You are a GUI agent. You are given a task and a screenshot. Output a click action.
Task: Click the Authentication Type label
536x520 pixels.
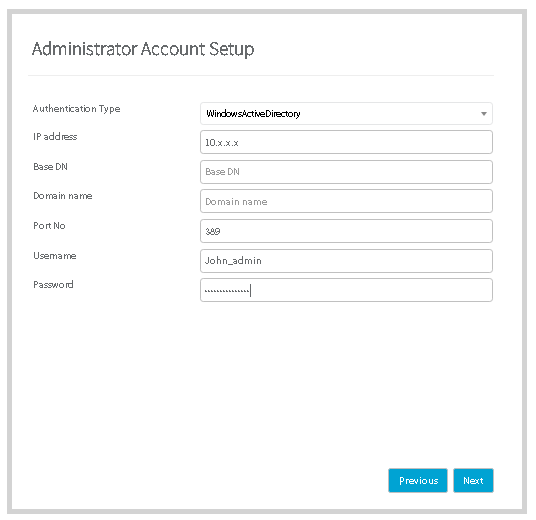pyautogui.click(x=77, y=109)
